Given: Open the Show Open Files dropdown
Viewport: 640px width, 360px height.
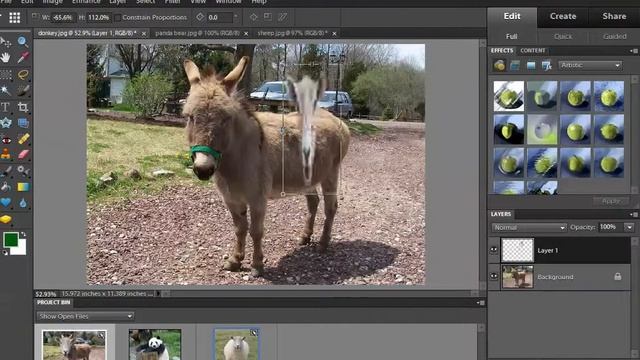Looking at the screenshot, I should [x=85, y=316].
